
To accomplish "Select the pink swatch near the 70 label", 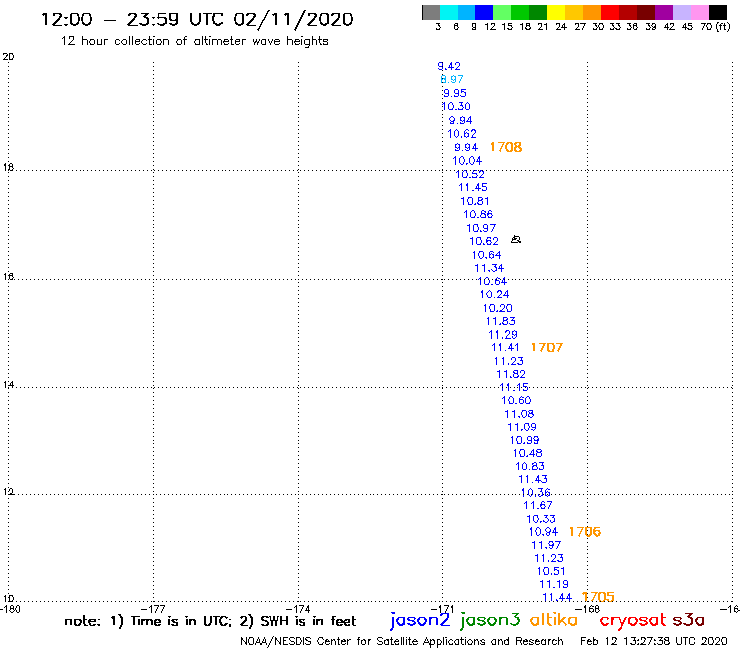I will pyautogui.click(x=699, y=12).
